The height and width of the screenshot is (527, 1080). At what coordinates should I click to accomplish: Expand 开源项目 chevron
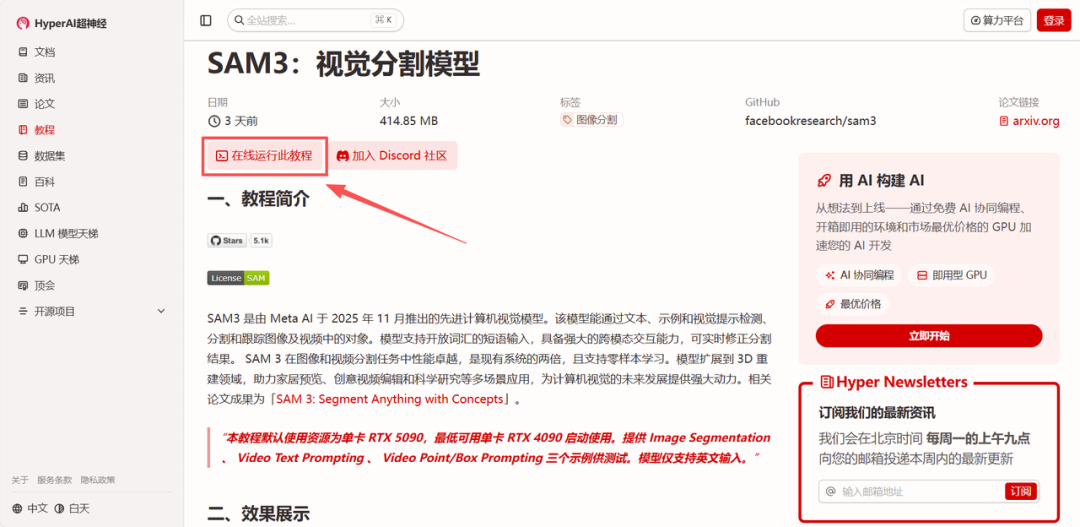coord(161,311)
